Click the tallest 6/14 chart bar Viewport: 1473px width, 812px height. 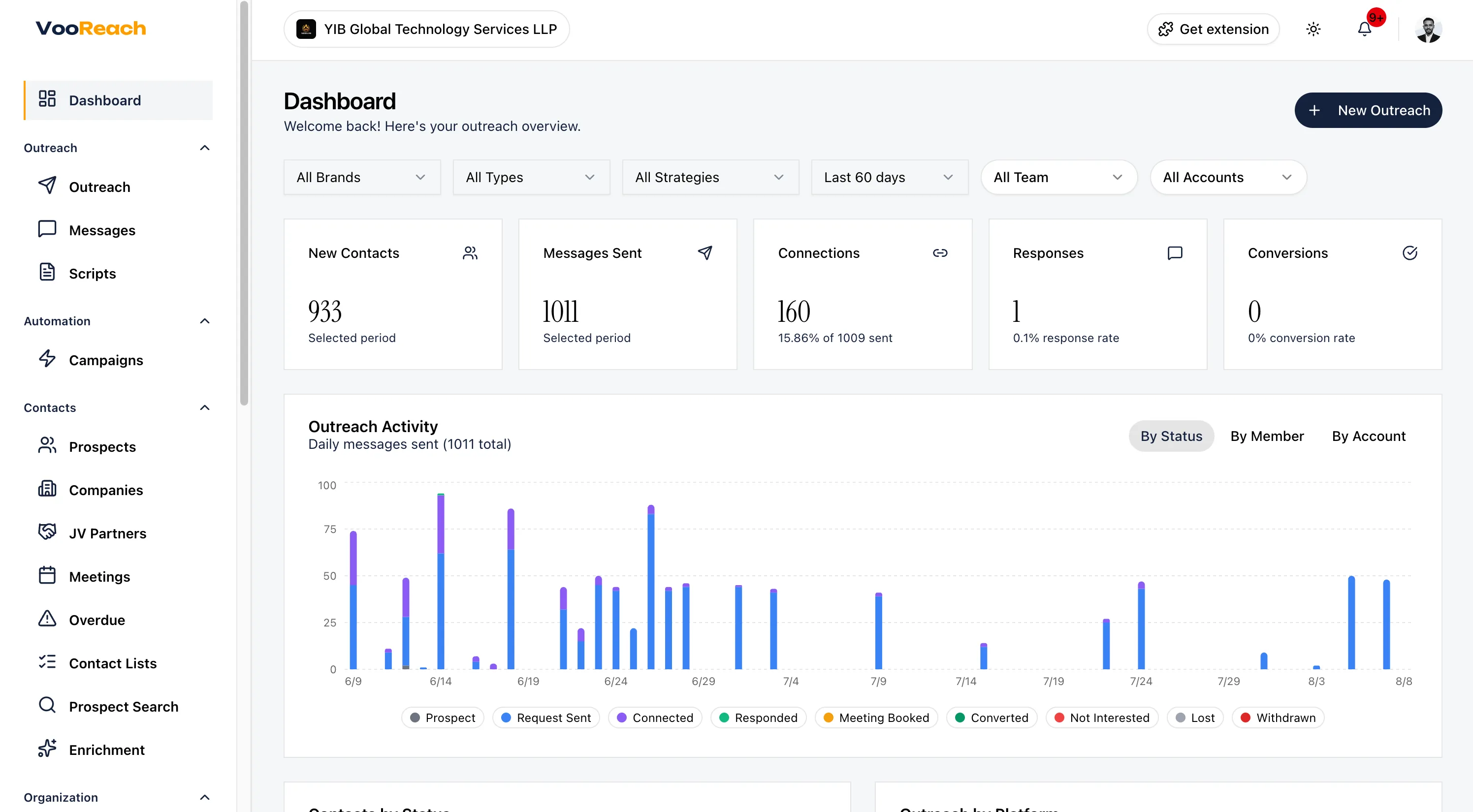(440, 581)
